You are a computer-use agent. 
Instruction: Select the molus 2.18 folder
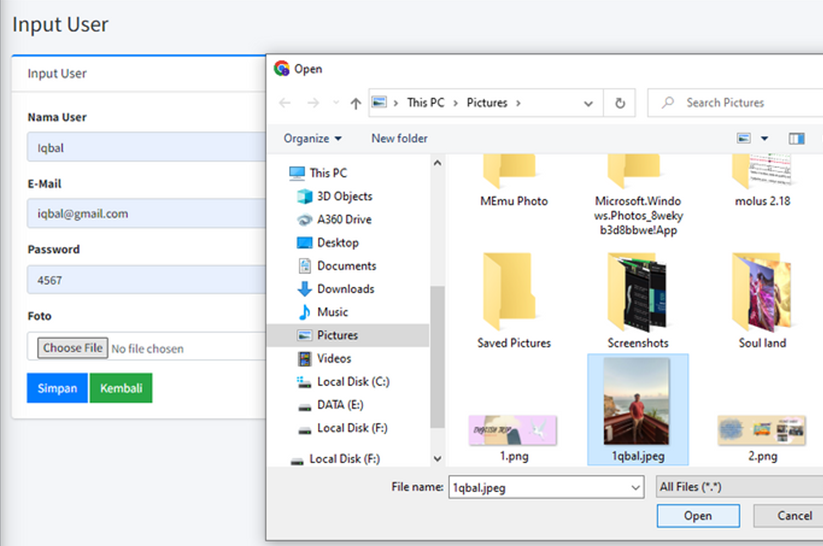[763, 181]
